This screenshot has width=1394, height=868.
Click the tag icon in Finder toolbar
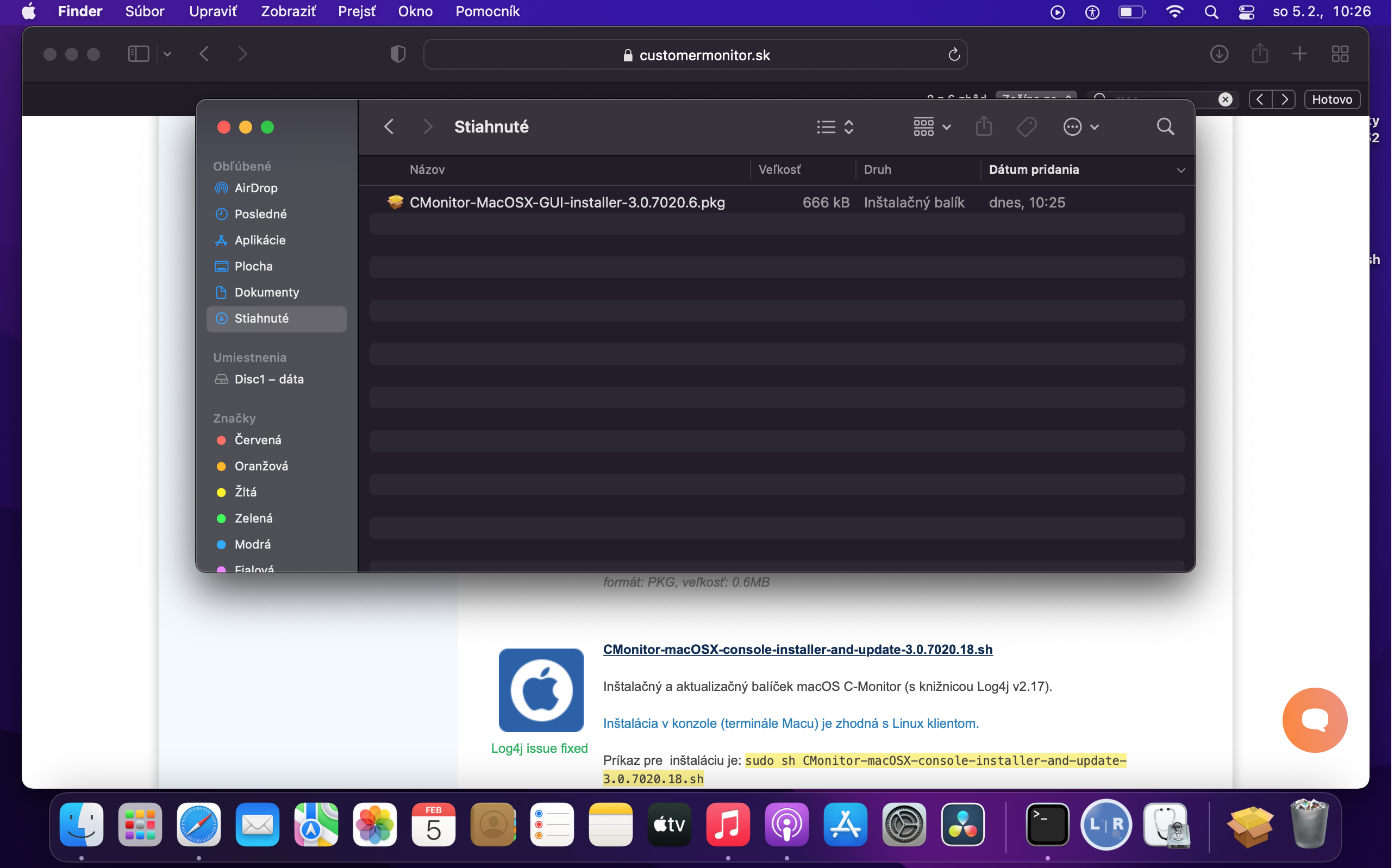point(1026,127)
